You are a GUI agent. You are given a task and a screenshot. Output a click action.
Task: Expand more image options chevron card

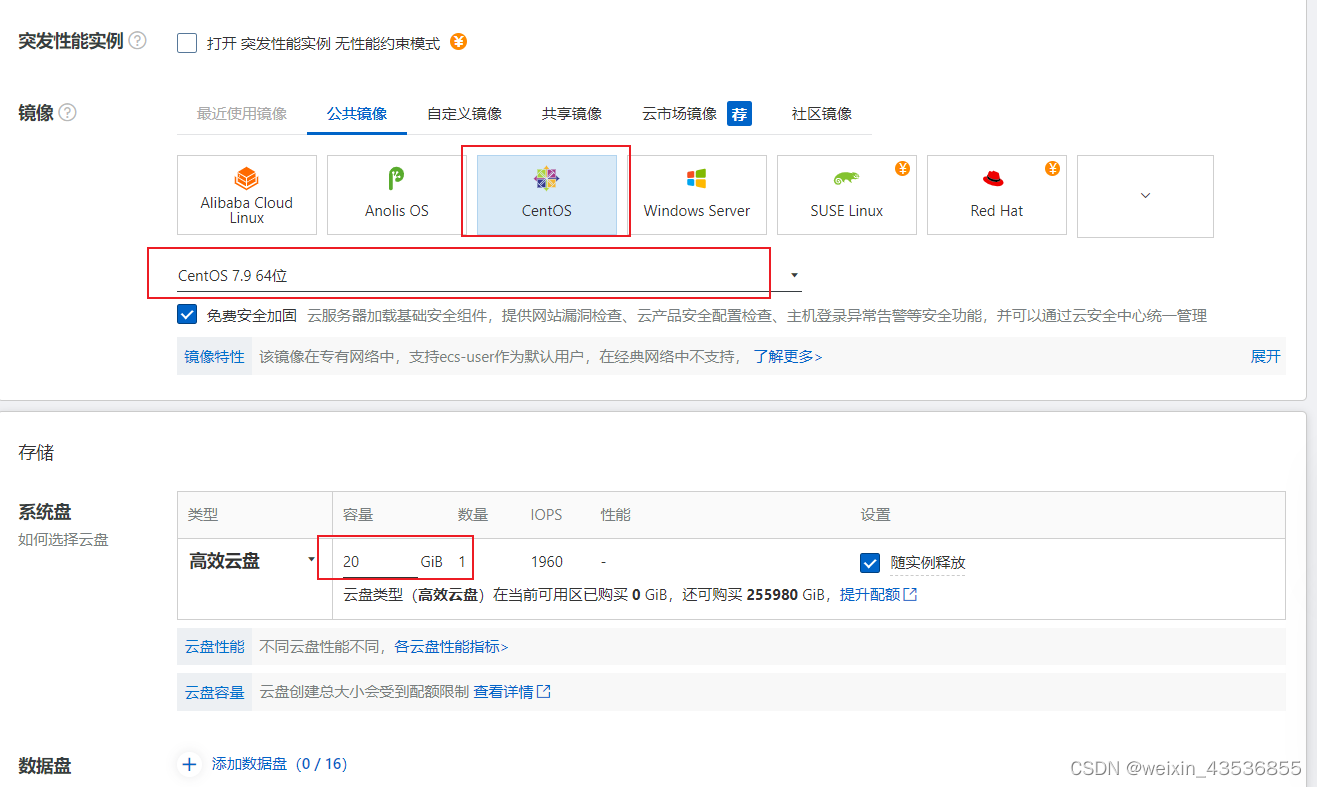[1145, 196]
